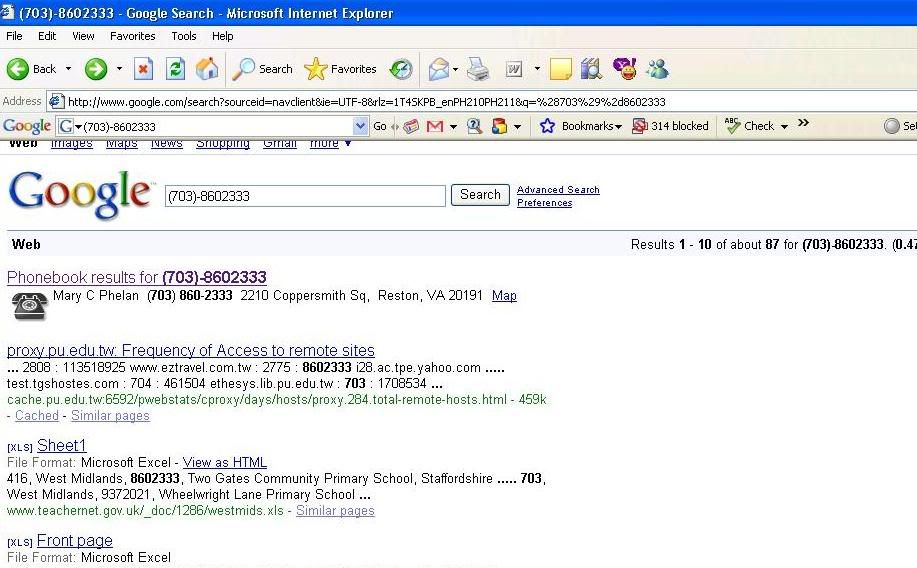The height and width of the screenshot is (568, 917).
Task: Click the Stop loading icon
Action: (143, 69)
